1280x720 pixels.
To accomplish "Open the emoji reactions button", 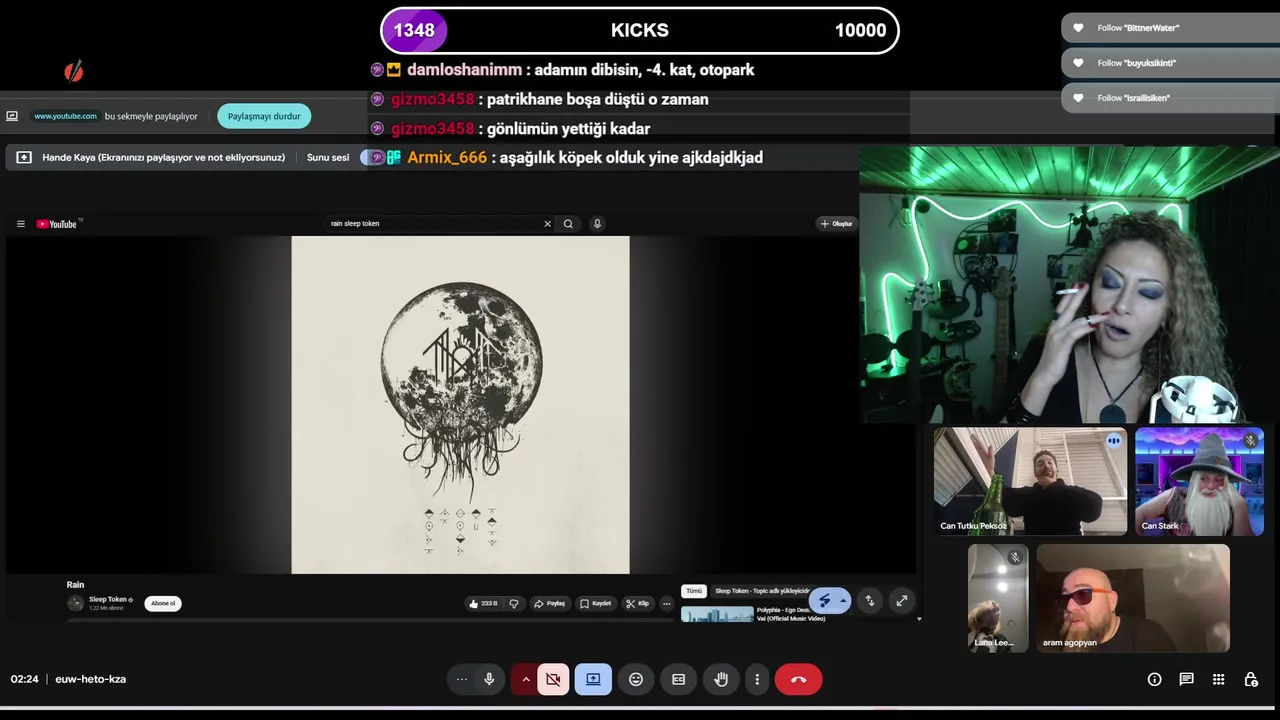I will pos(636,679).
